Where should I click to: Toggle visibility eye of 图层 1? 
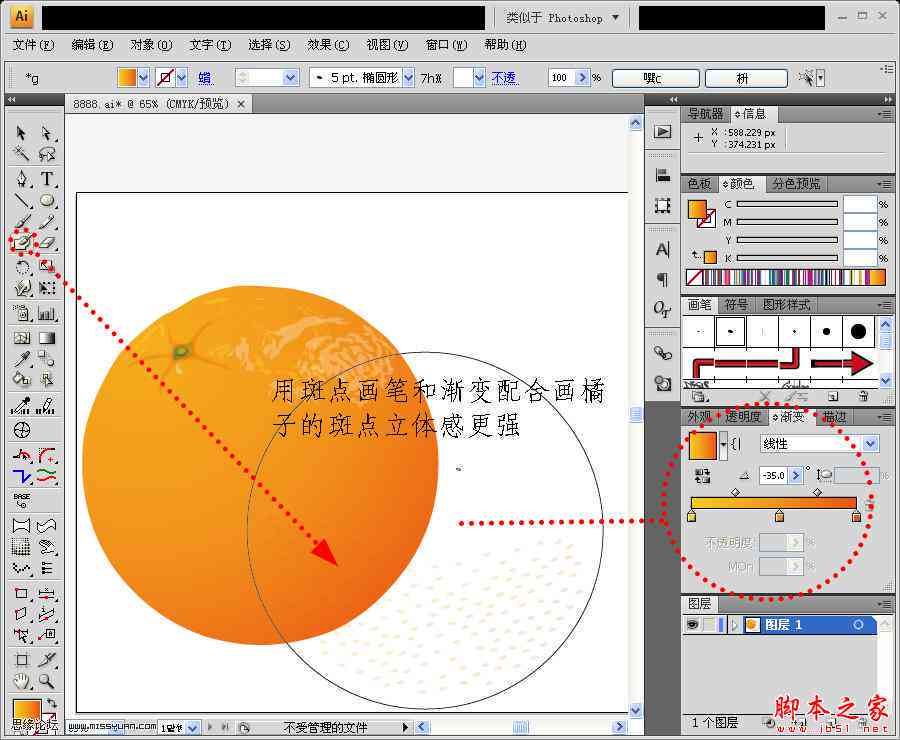[692, 625]
